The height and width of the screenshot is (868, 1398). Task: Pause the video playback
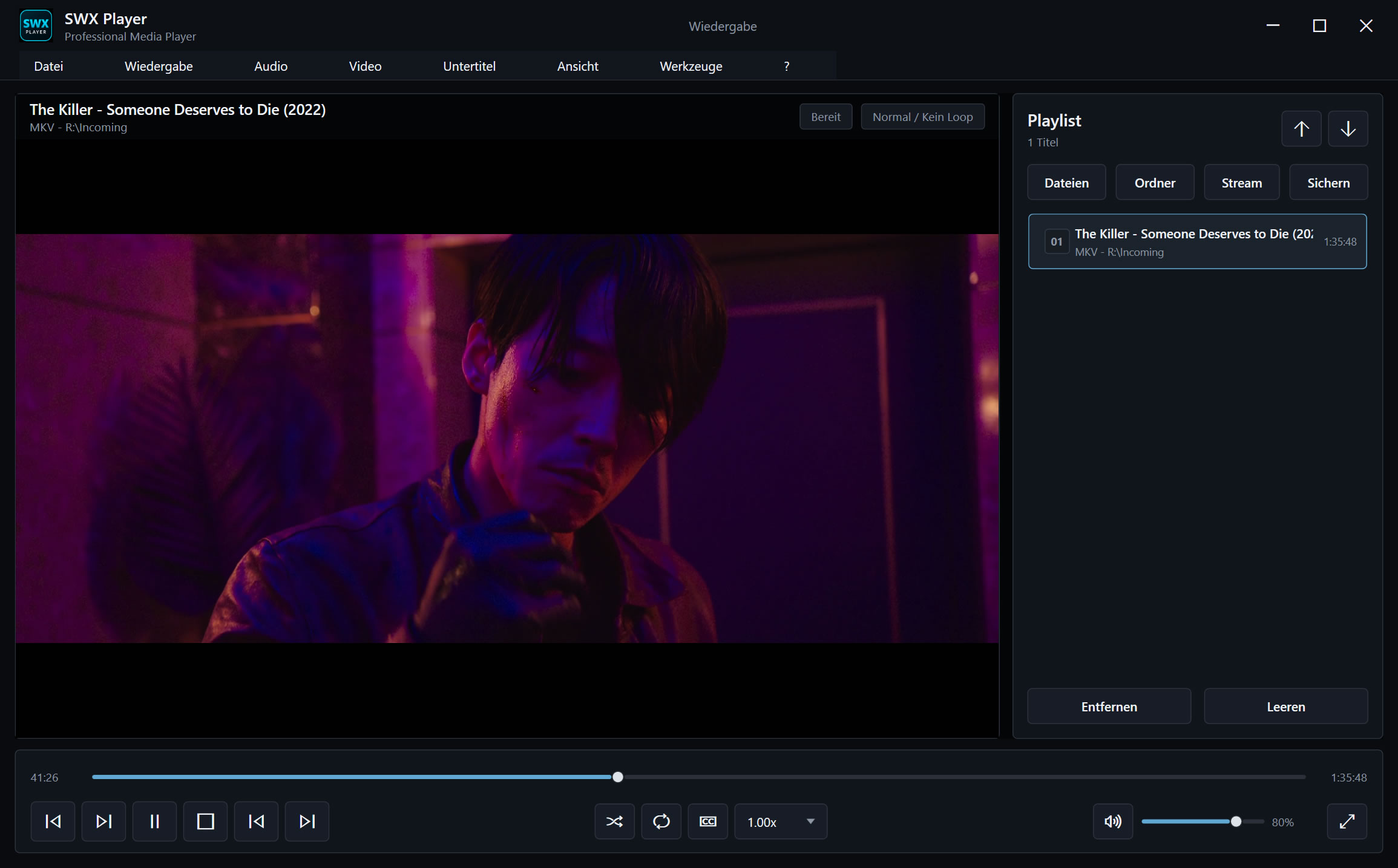(x=154, y=821)
